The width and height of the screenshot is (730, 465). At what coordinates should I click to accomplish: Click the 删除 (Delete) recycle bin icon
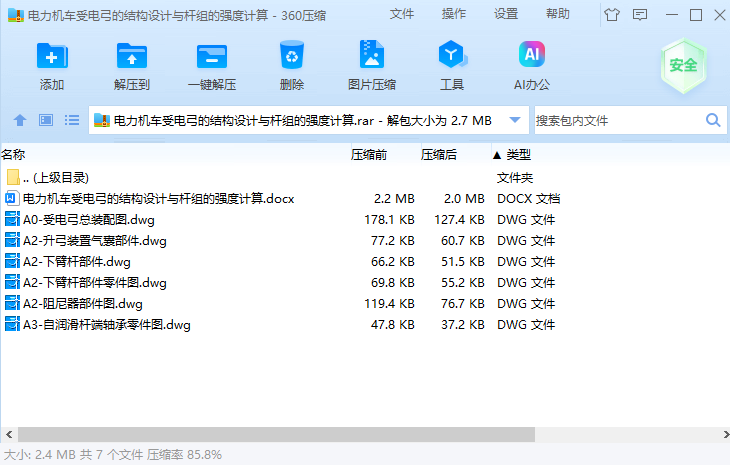pyautogui.click(x=292, y=55)
